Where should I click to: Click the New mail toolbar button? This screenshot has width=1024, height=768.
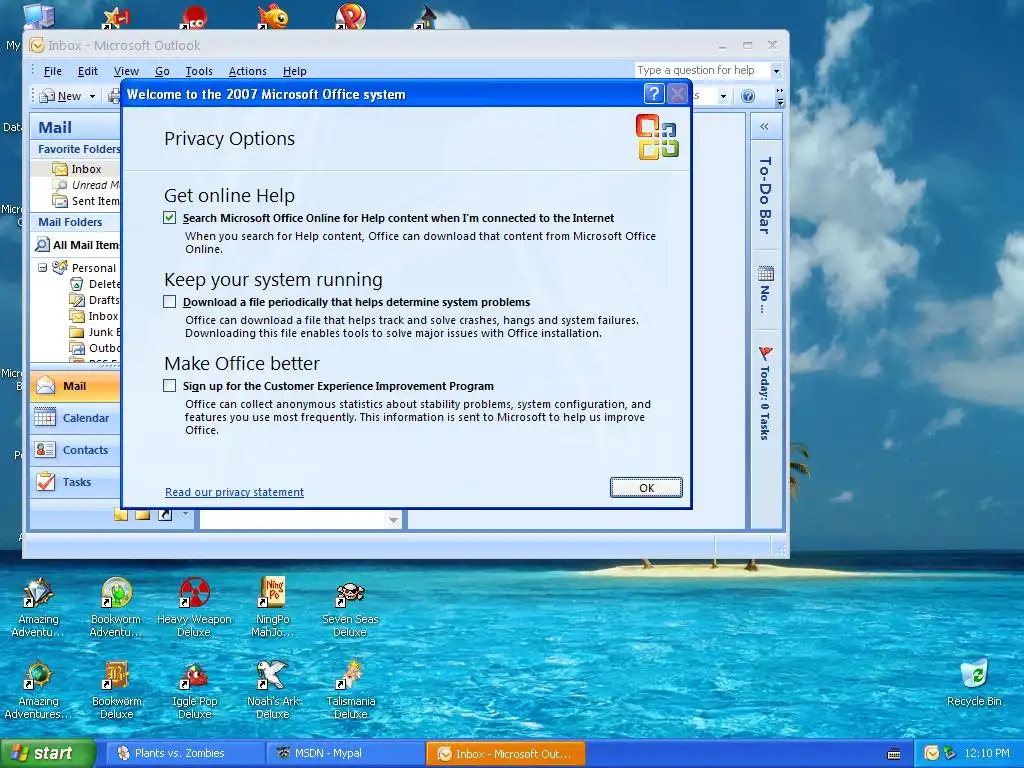point(61,96)
